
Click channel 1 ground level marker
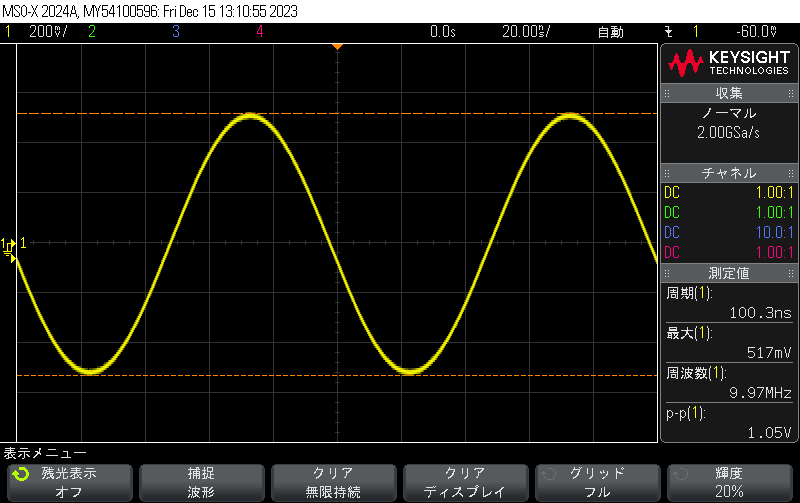click(x=10, y=243)
